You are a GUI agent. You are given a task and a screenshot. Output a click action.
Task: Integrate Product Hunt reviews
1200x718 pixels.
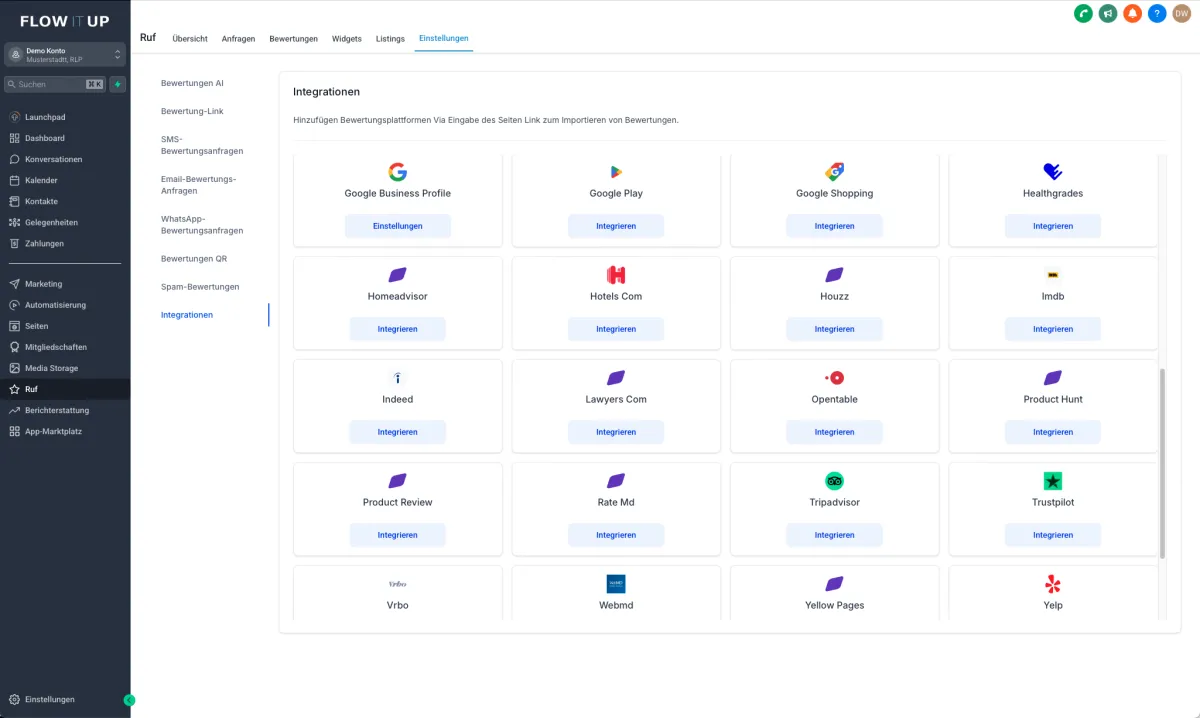(x=1053, y=432)
